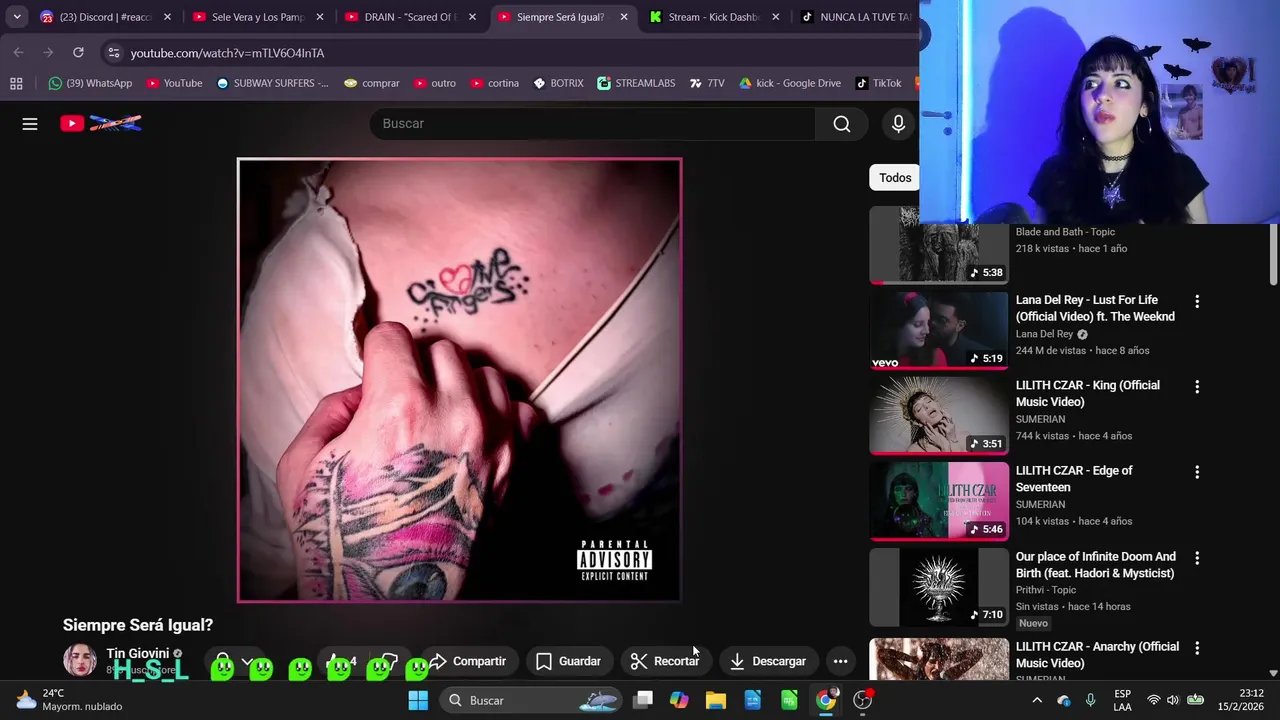This screenshot has height=720, width=1280.
Task: Open File Explorer from the taskbar
Action: [x=716, y=700]
